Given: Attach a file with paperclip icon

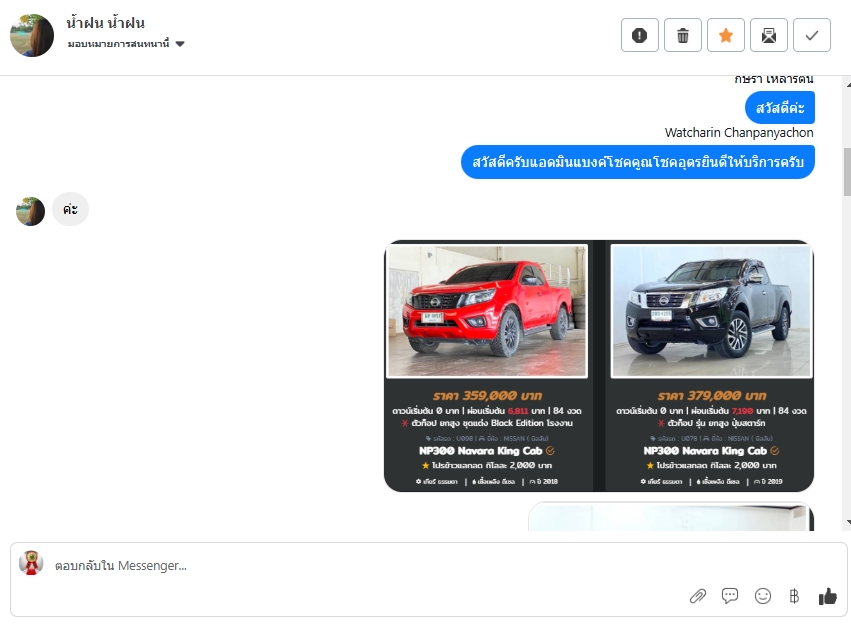Looking at the screenshot, I should [x=697, y=596].
